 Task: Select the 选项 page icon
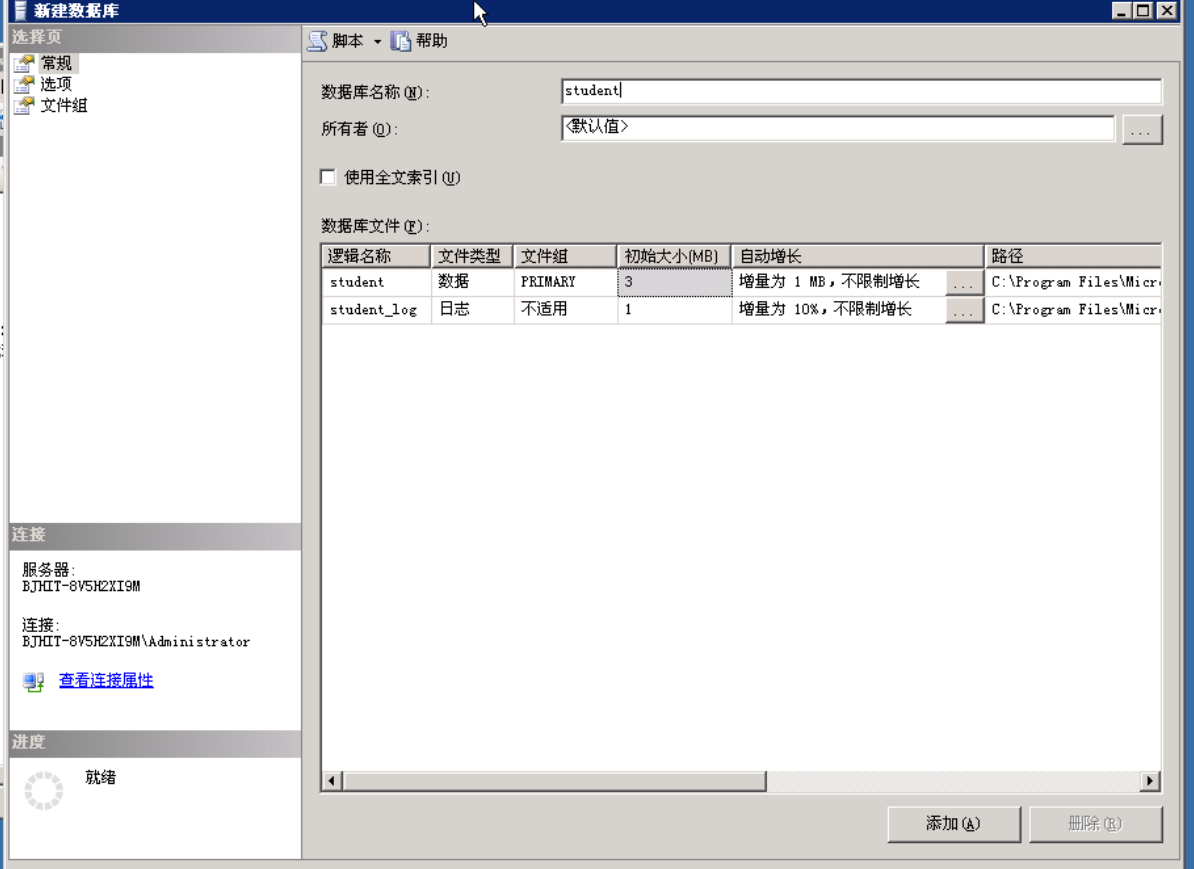point(25,84)
